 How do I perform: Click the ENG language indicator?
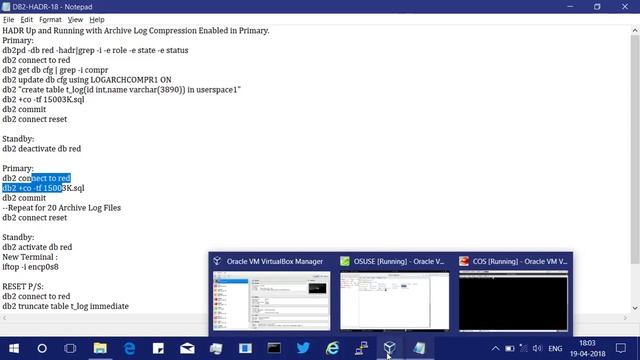555,349
